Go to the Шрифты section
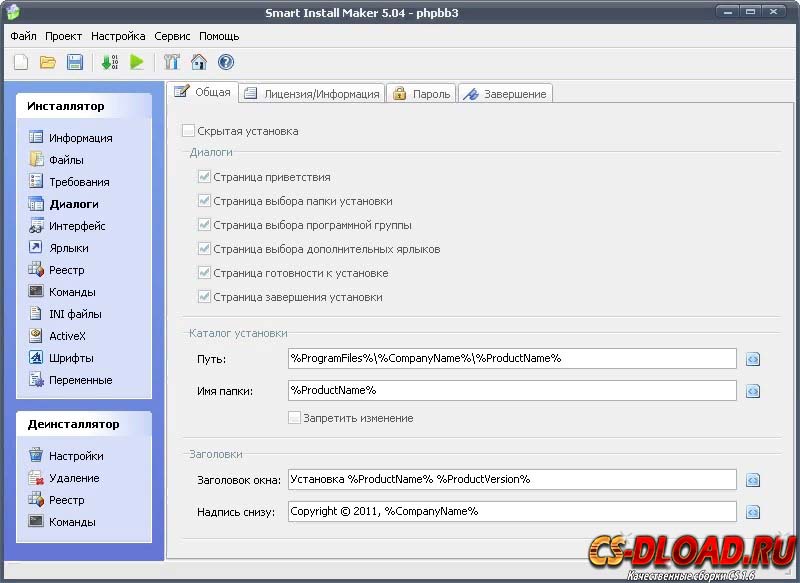This screenshot has height=583, width=800. [61, 358]
